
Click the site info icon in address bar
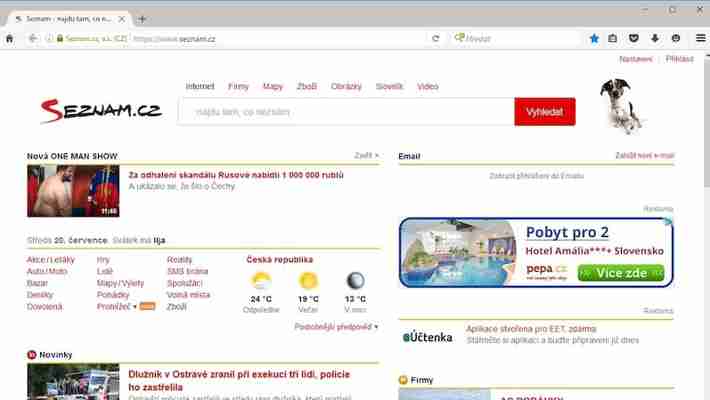pos(49,39)
